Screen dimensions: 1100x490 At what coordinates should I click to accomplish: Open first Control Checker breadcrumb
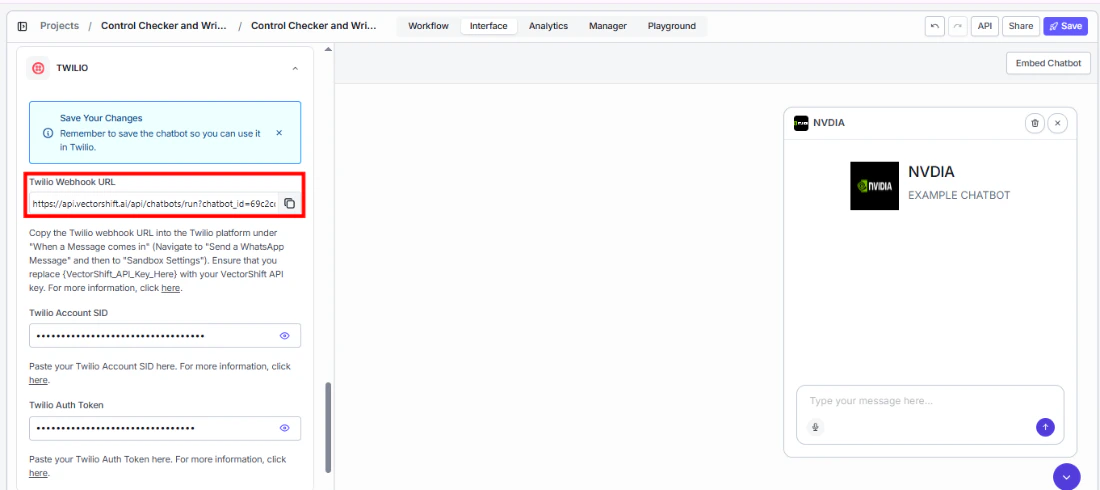164,26
